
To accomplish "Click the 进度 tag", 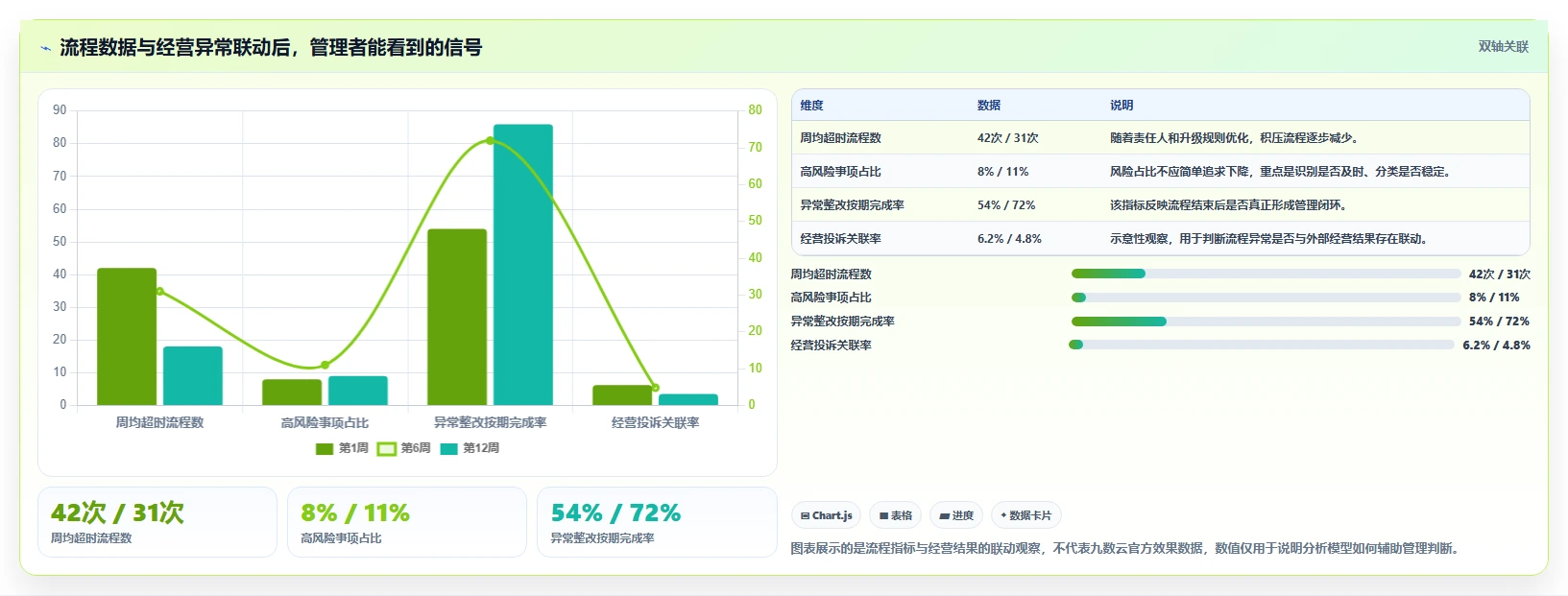I will tap(956, 515).
